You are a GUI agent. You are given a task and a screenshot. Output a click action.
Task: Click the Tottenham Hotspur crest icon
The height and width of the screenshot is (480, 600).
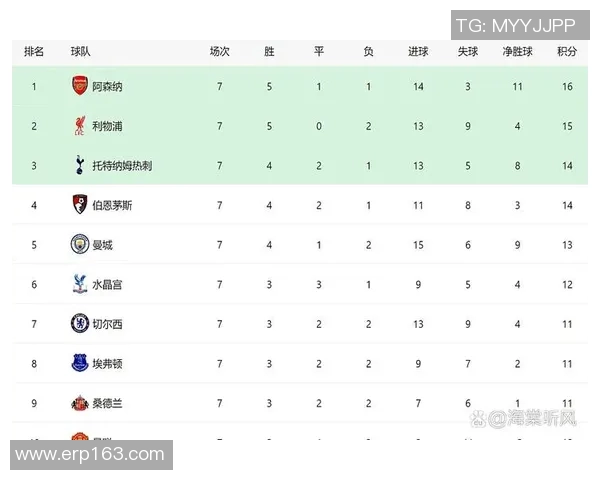(80, 166)
